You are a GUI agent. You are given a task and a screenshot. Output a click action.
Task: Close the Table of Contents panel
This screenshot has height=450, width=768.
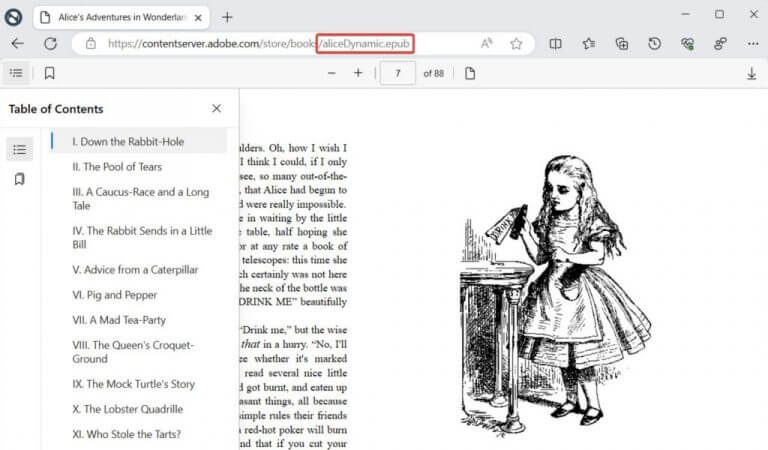click(217, 109)
